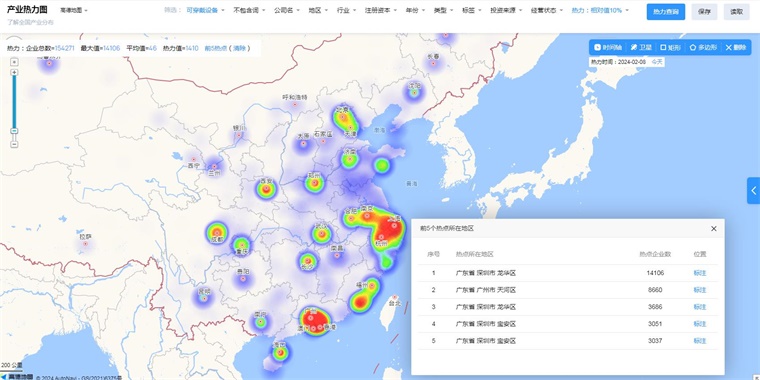760x380 pixels.
Task: Click 标注 in the 3051 row
Action: click(x=700, y=324)
